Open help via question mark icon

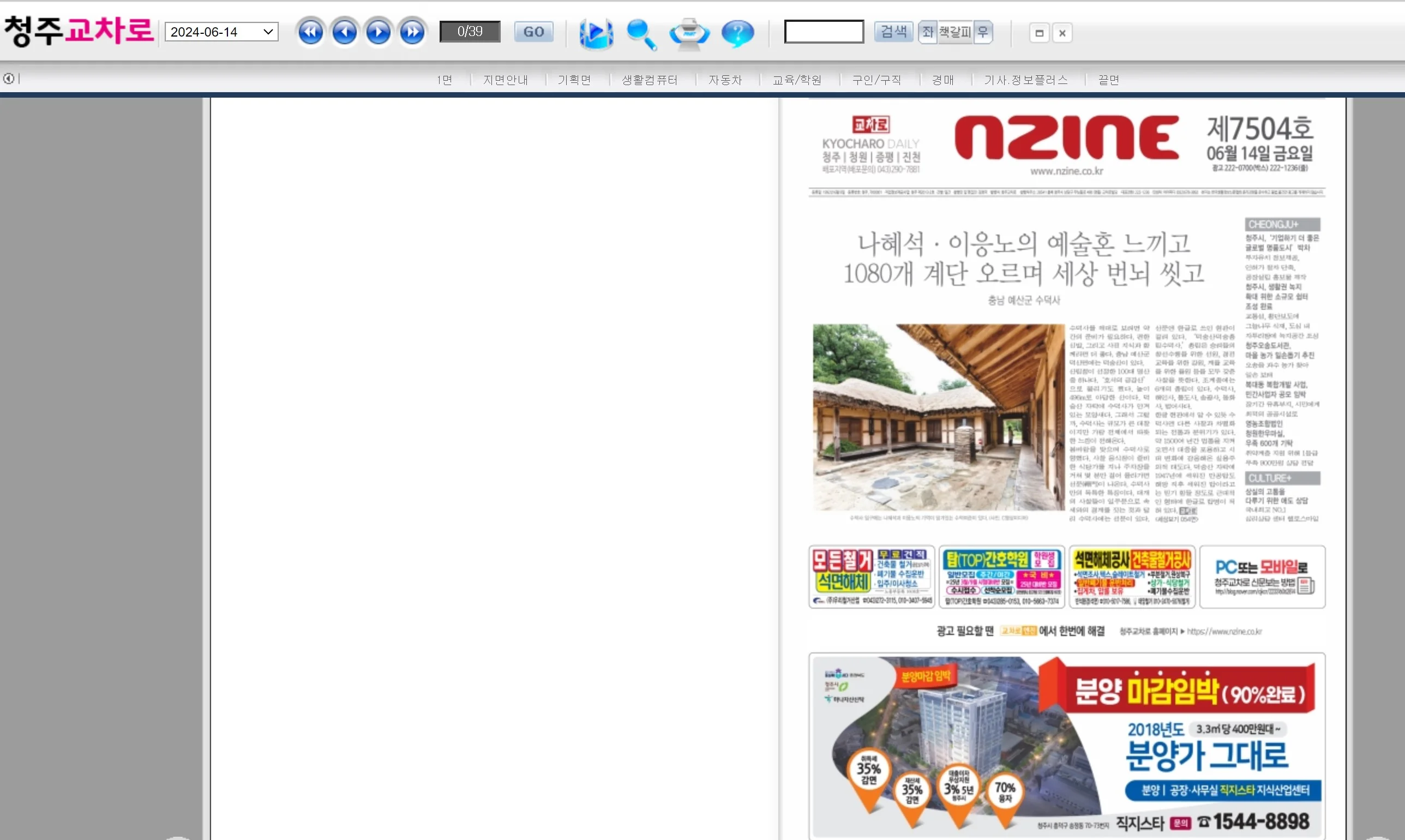[737, 33]
